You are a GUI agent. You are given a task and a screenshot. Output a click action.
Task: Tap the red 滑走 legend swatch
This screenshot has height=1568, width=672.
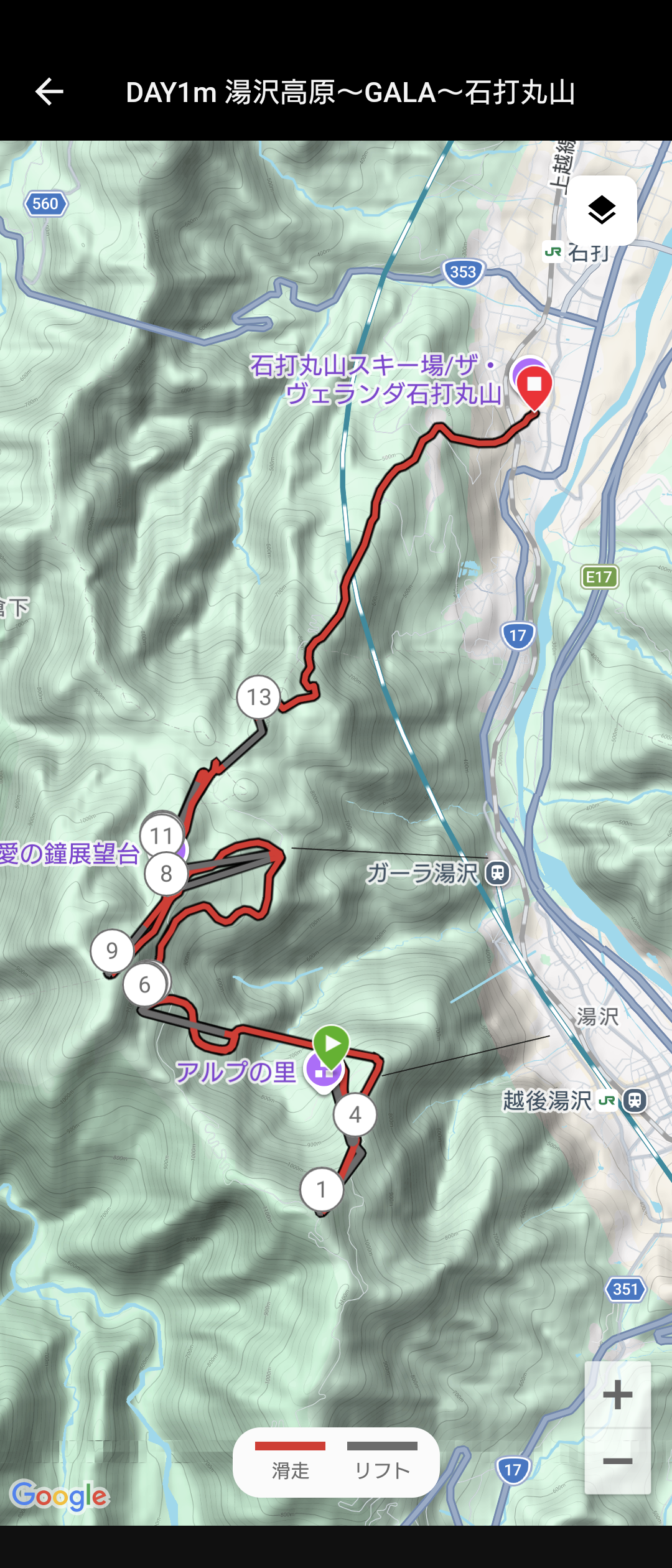point(290,1446)
